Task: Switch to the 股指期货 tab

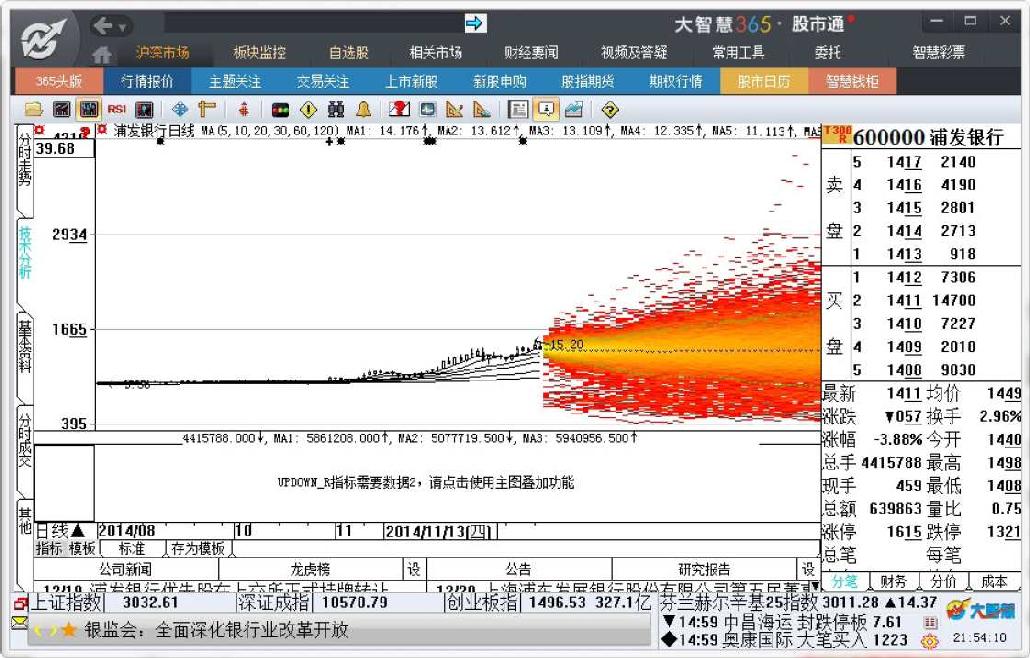Action: [x=588, y=81]
